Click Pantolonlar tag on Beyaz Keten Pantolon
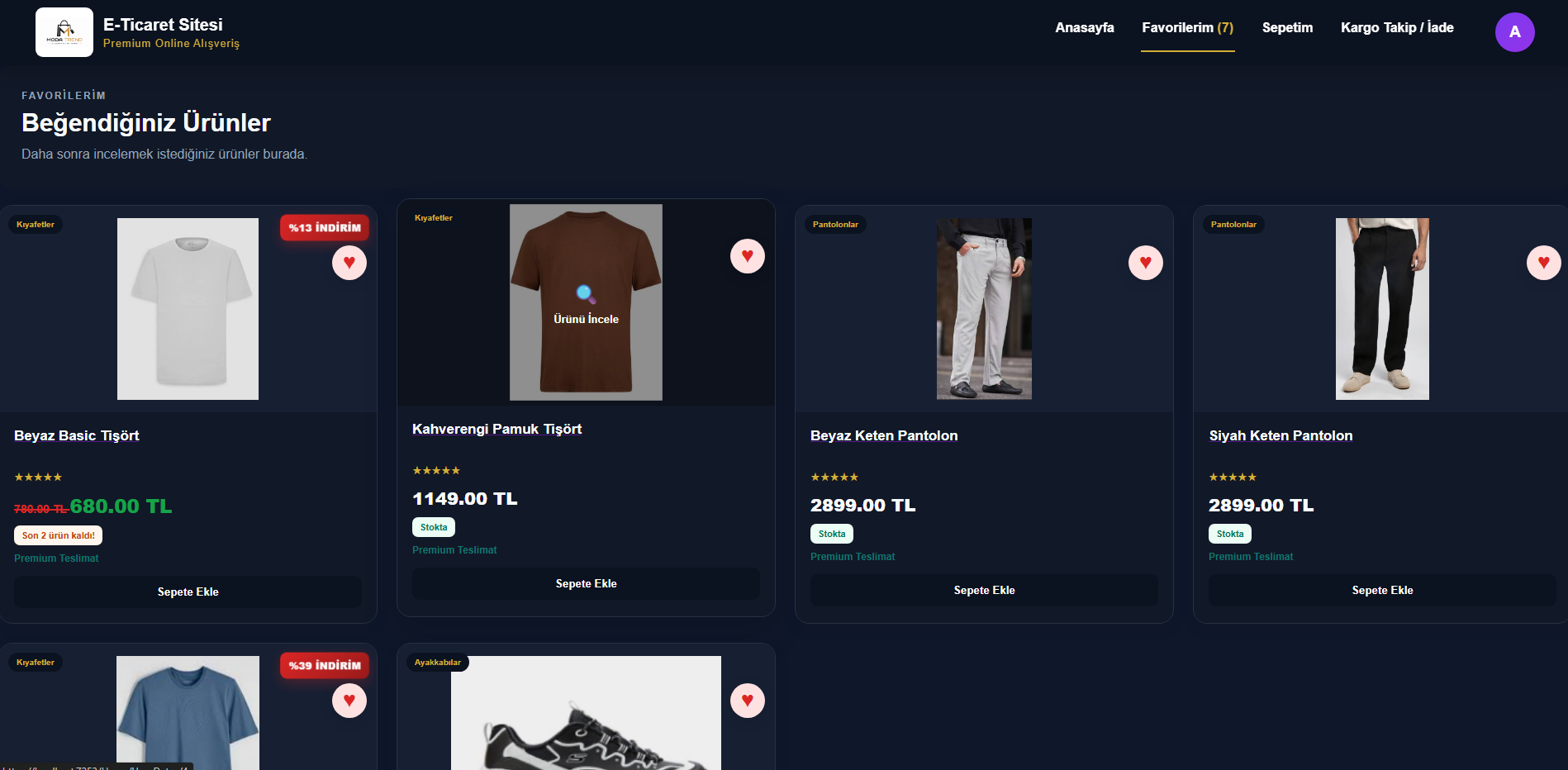This screenshot has height=770, width=1568. click(835, 225)
